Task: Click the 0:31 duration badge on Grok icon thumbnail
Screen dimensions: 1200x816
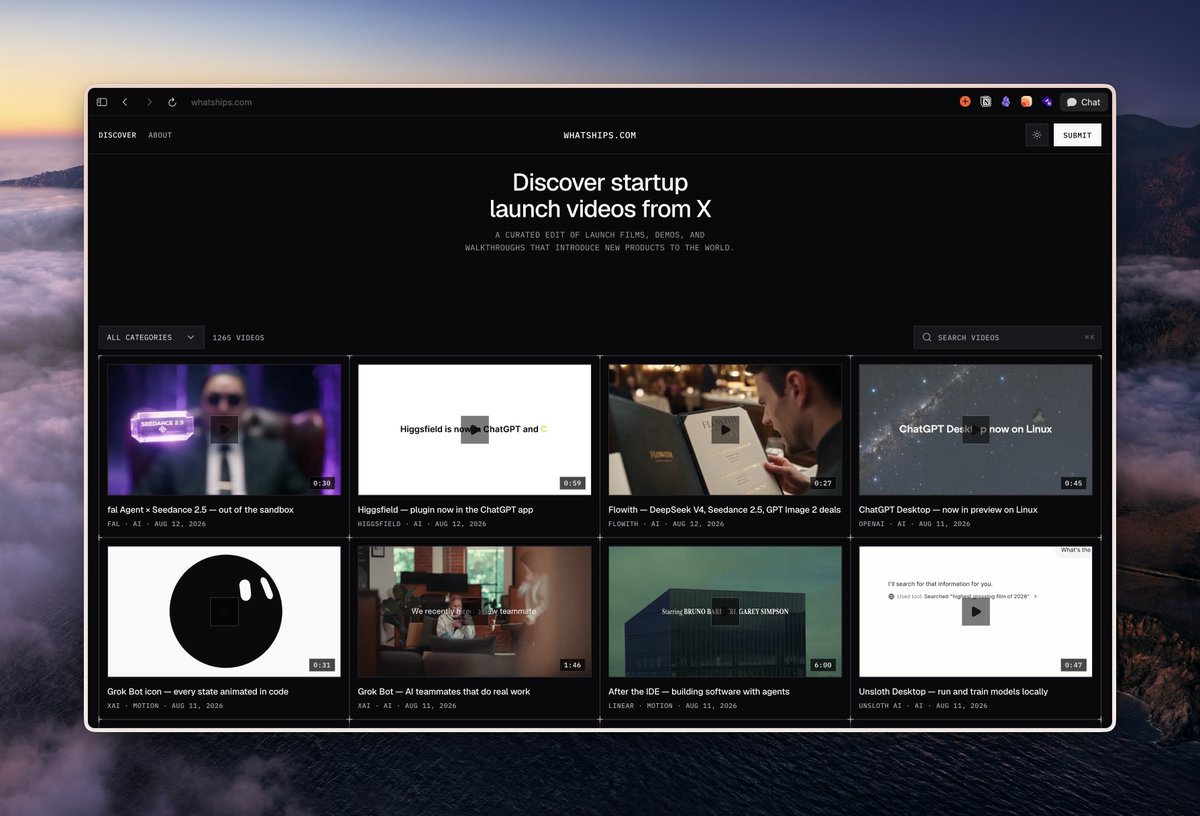Action: tap(321, 665)
